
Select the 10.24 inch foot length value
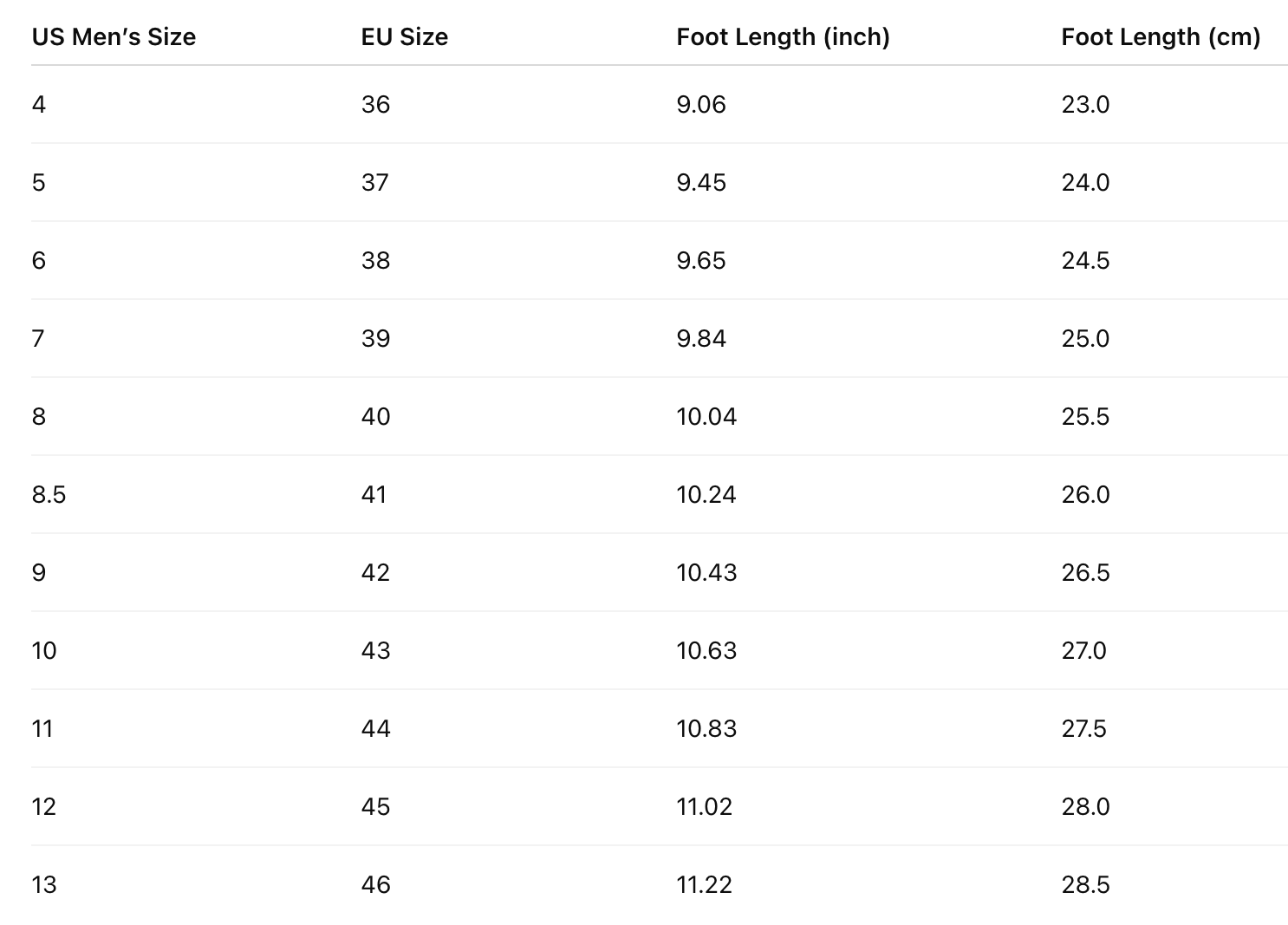pyautogui.click(x=706, y=495)
